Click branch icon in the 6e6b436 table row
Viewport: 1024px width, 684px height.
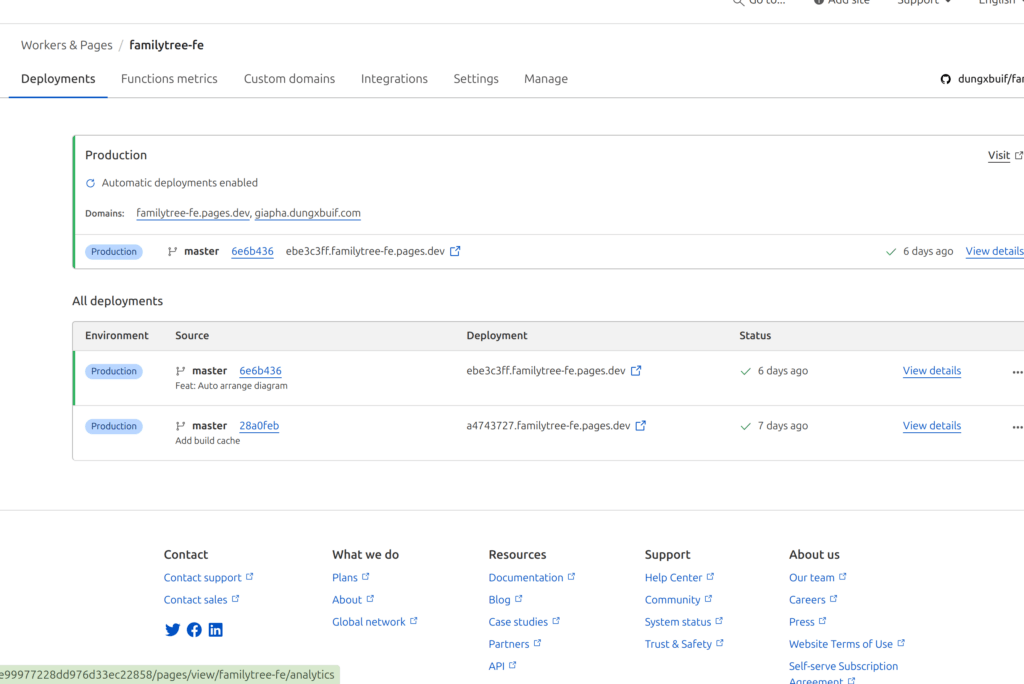pos(180,371)
